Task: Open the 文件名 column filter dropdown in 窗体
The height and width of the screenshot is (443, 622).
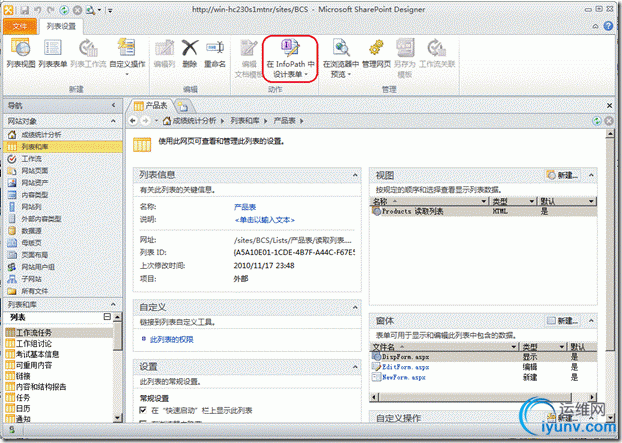Action: (514, 347)
